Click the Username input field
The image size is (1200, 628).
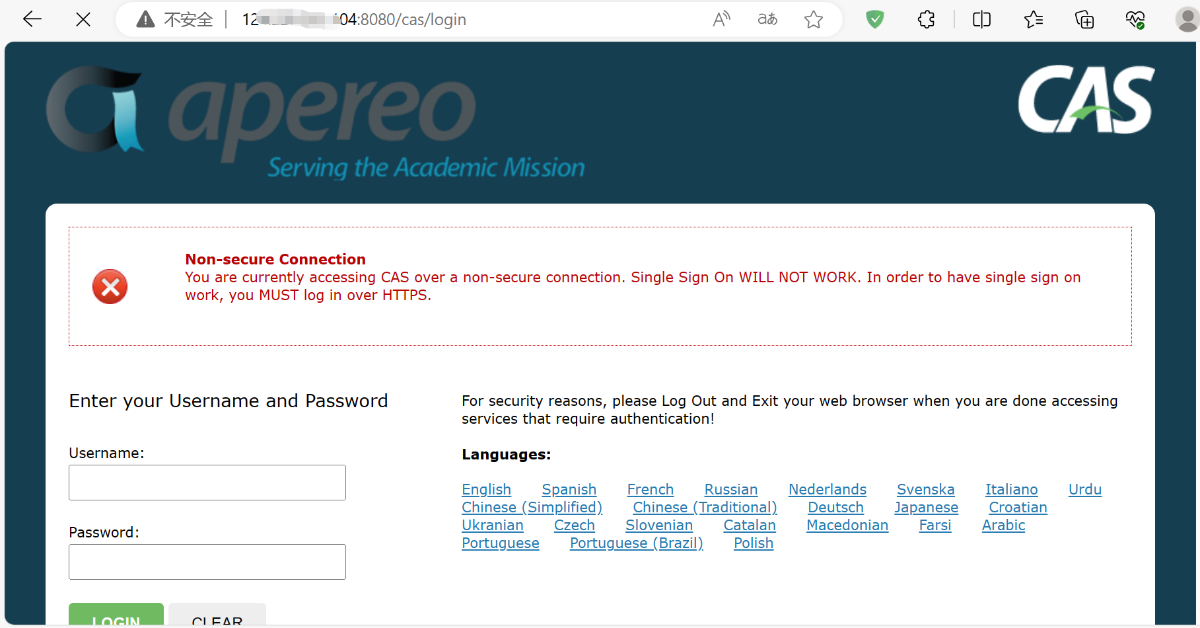pyautogui.click(x=207, y=483)
